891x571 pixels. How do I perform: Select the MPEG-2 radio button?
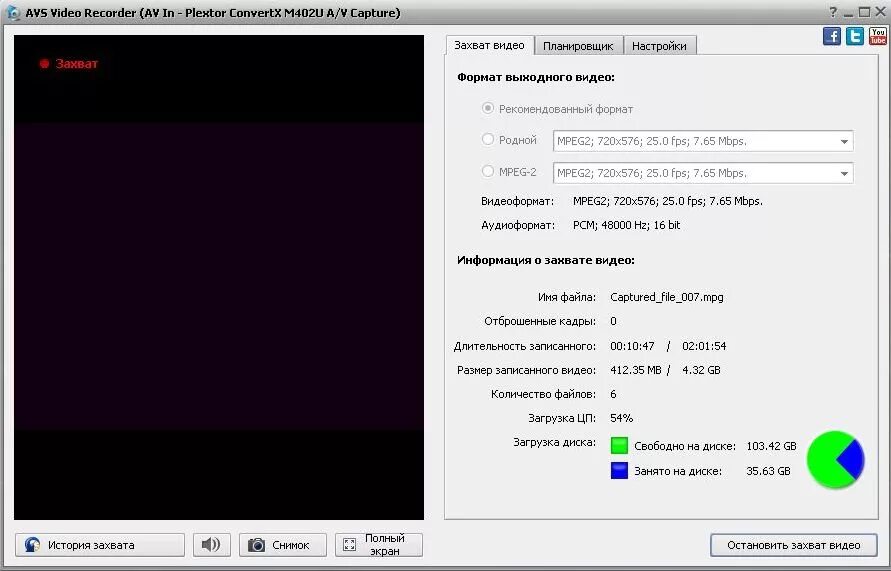(488, 170)
